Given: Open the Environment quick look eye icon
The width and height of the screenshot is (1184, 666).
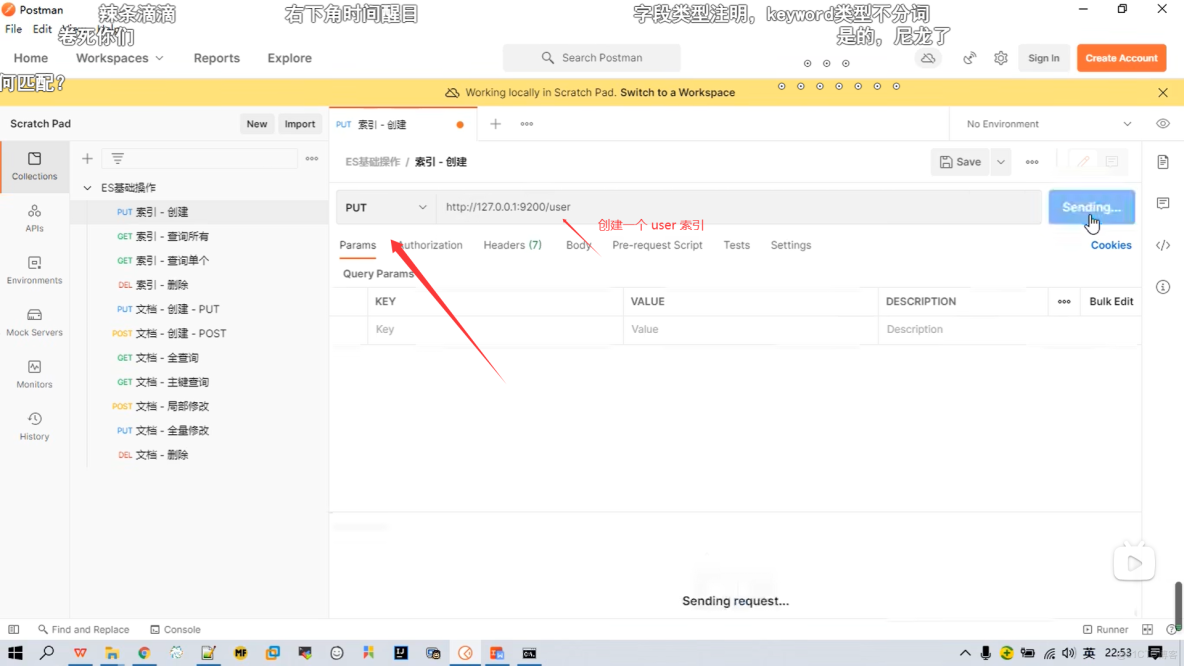Looking at the screenshot, I should (1162, 123).
